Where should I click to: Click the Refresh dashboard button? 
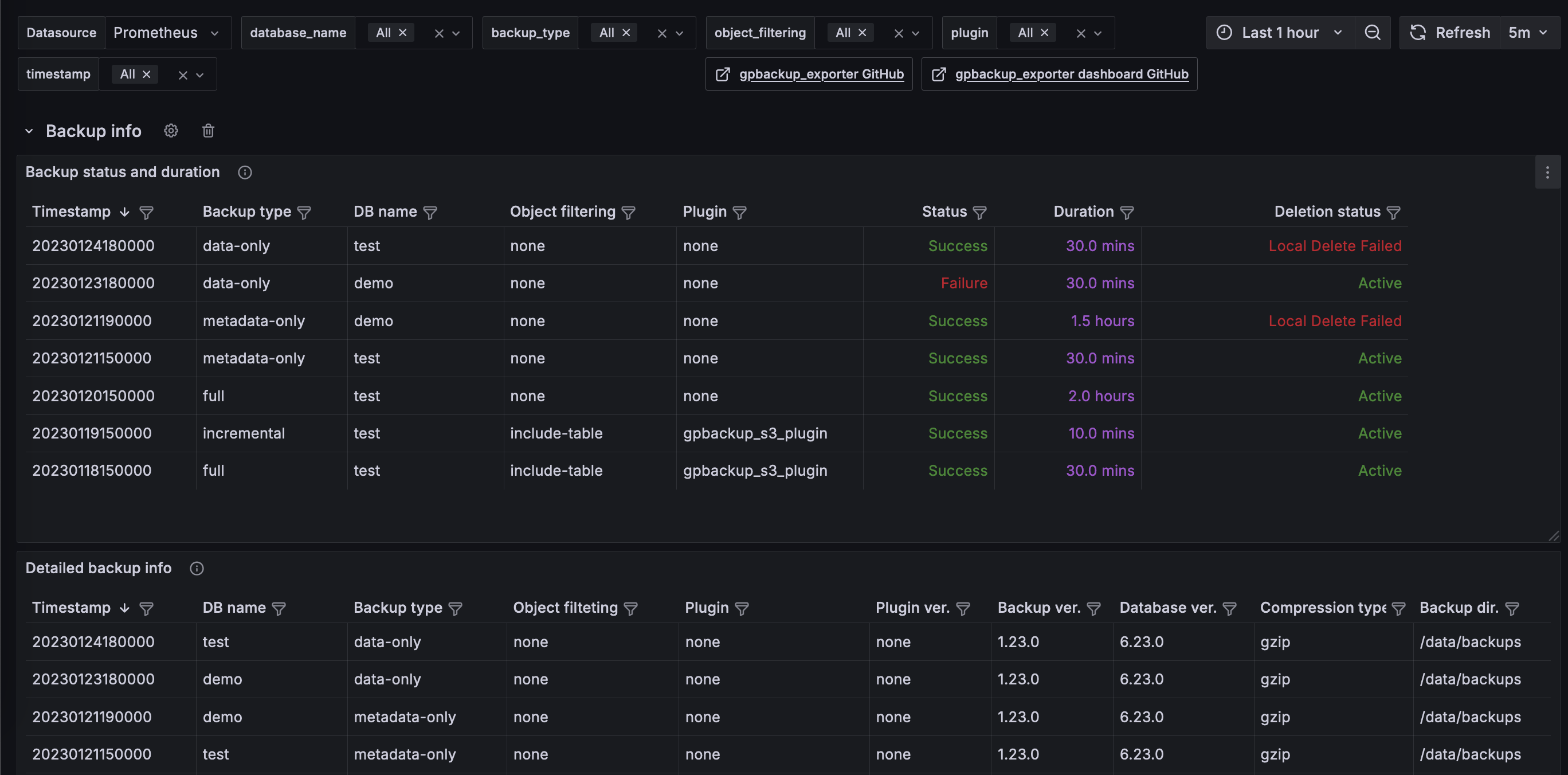1450,33
